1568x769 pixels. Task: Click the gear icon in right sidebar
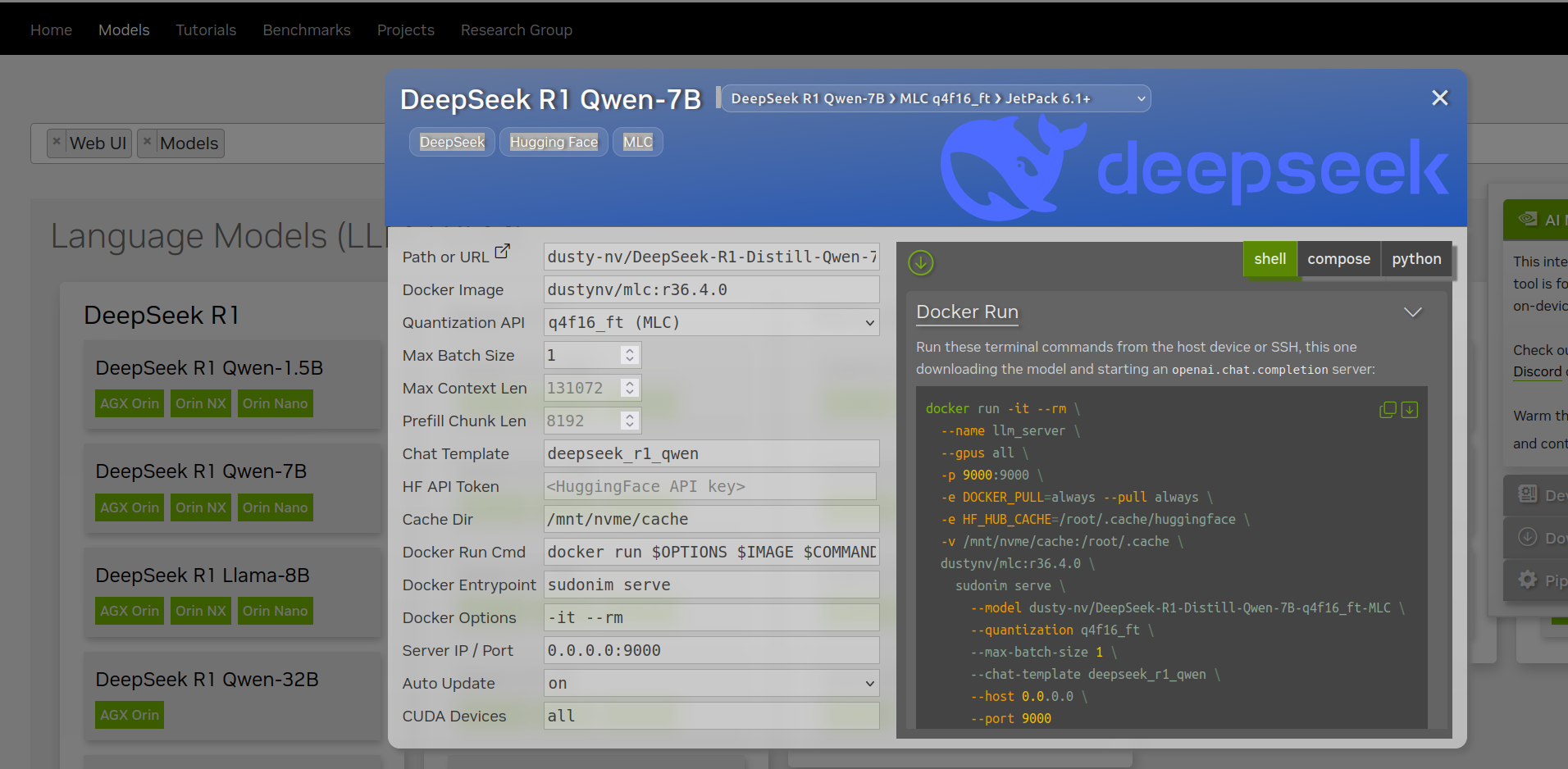[1527, 580]
